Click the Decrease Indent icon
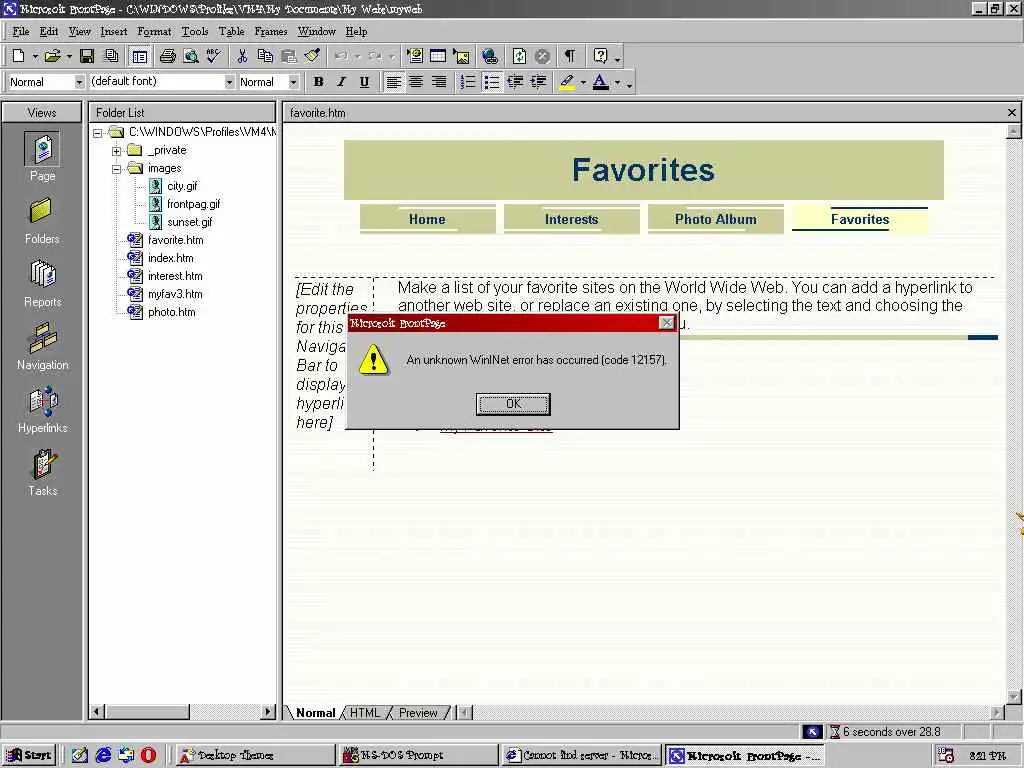The height and width of the screenshot is (768, 1024). point(515,82)
